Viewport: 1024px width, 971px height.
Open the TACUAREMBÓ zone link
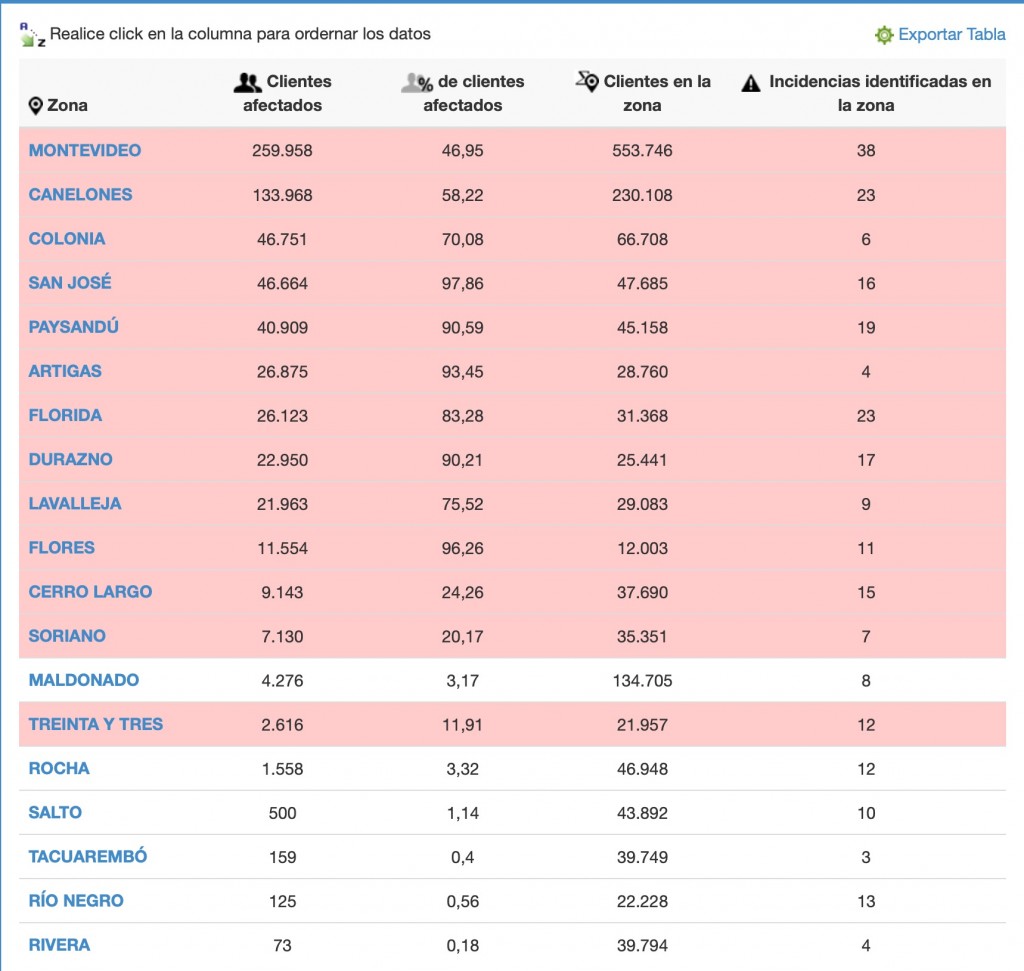point(88,857)
